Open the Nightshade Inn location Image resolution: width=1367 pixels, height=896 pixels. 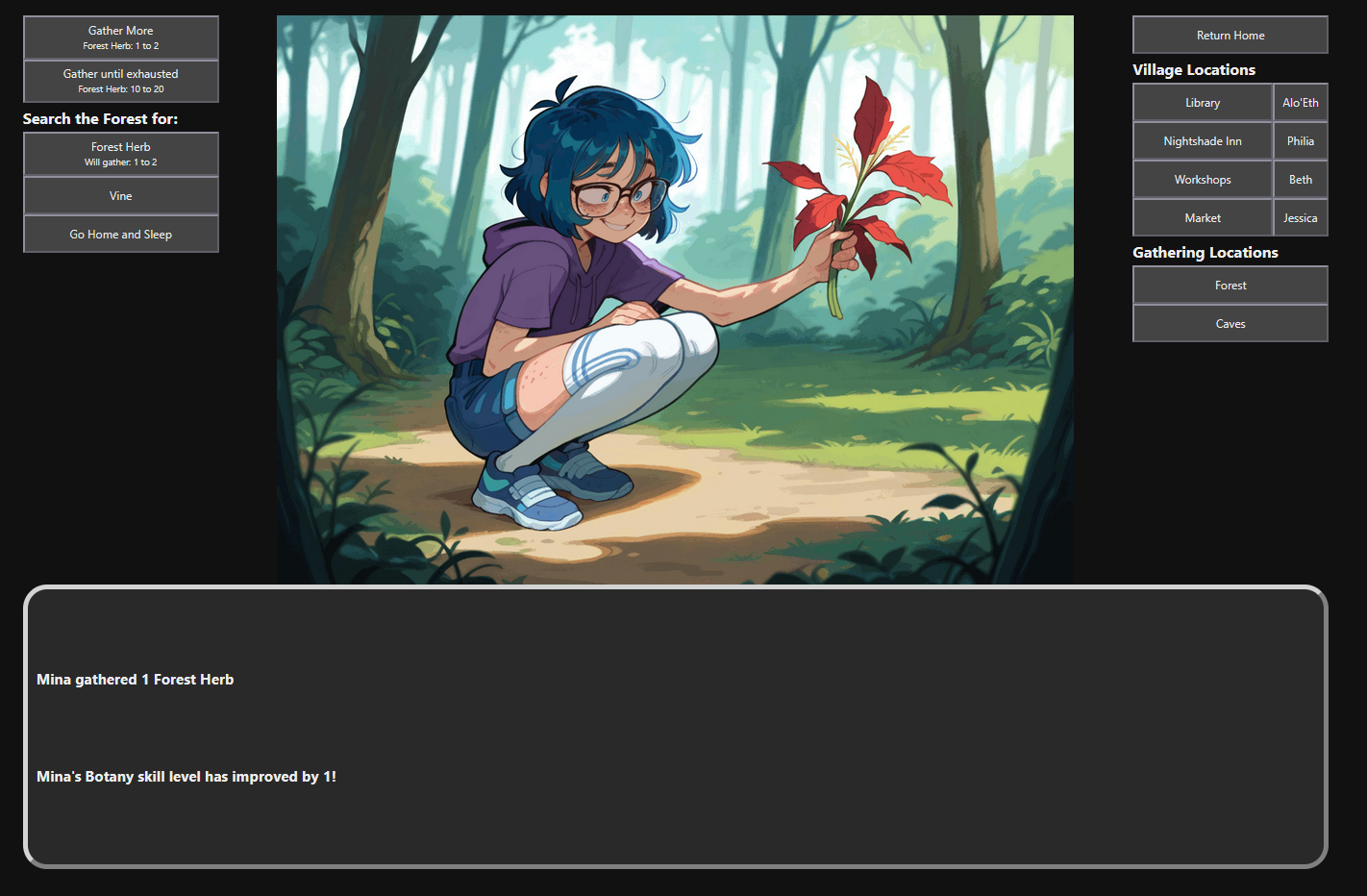click(1203, 140)
